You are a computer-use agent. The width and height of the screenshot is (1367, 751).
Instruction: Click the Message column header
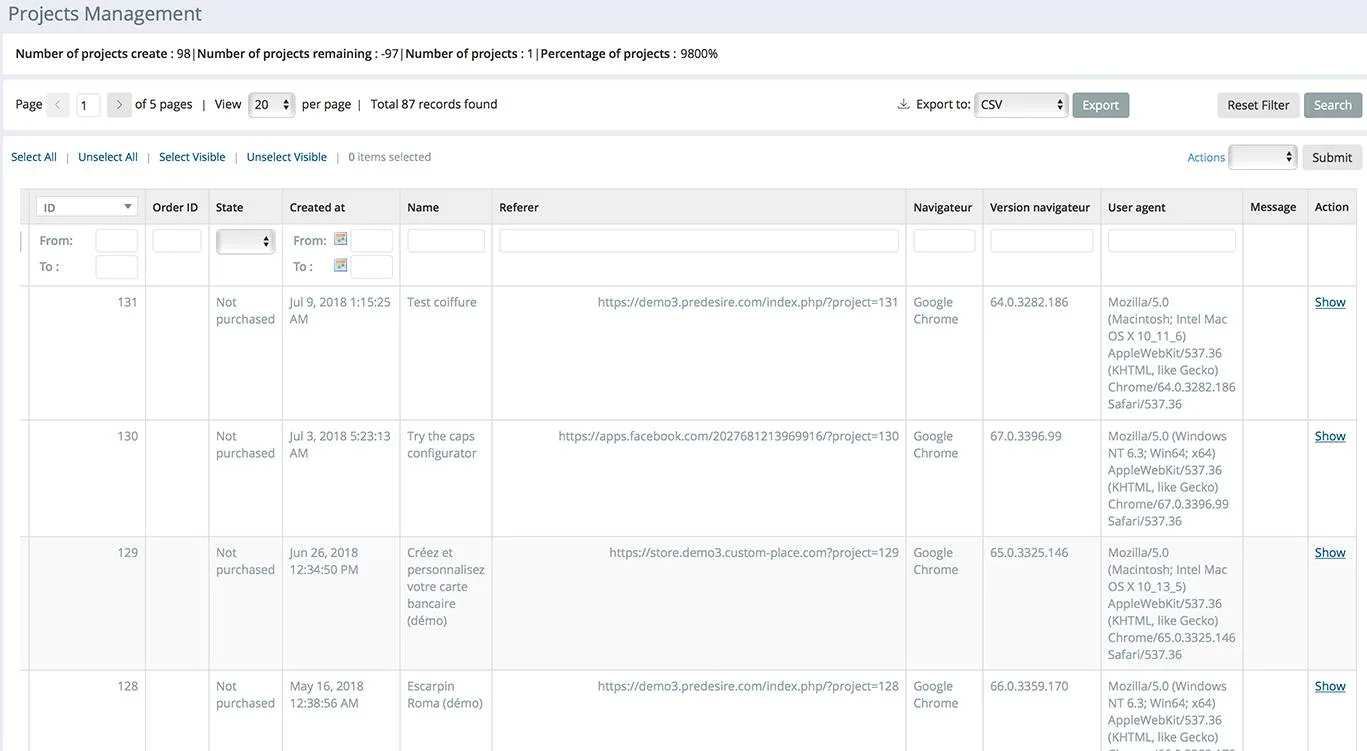coord(1273,207)
